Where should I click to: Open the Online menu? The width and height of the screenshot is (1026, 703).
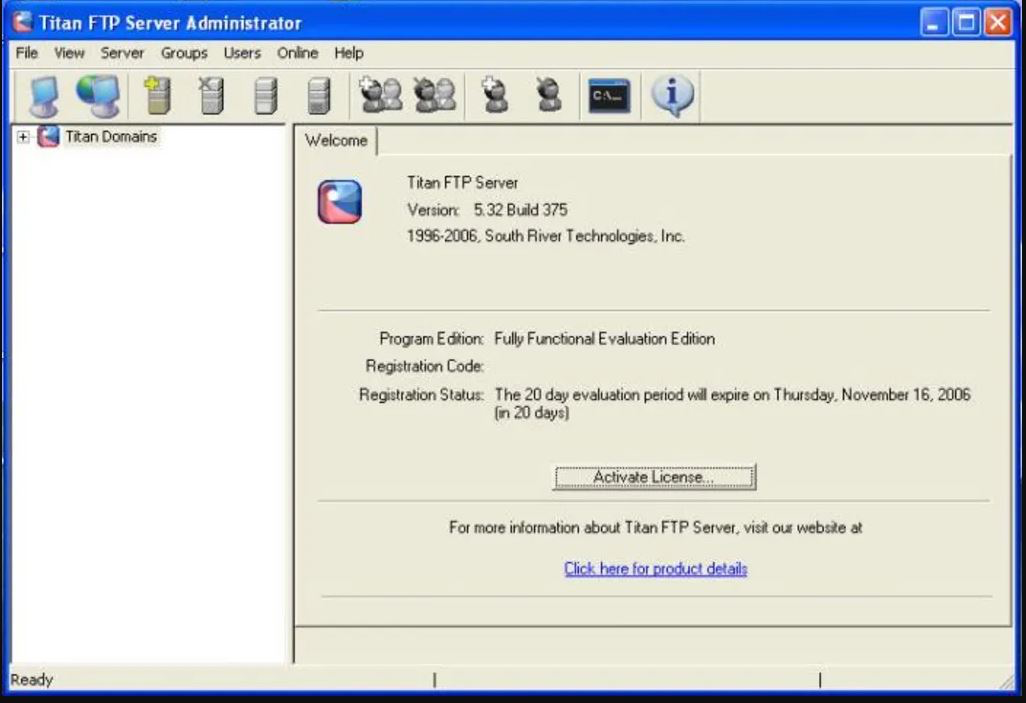click(297, 53)
